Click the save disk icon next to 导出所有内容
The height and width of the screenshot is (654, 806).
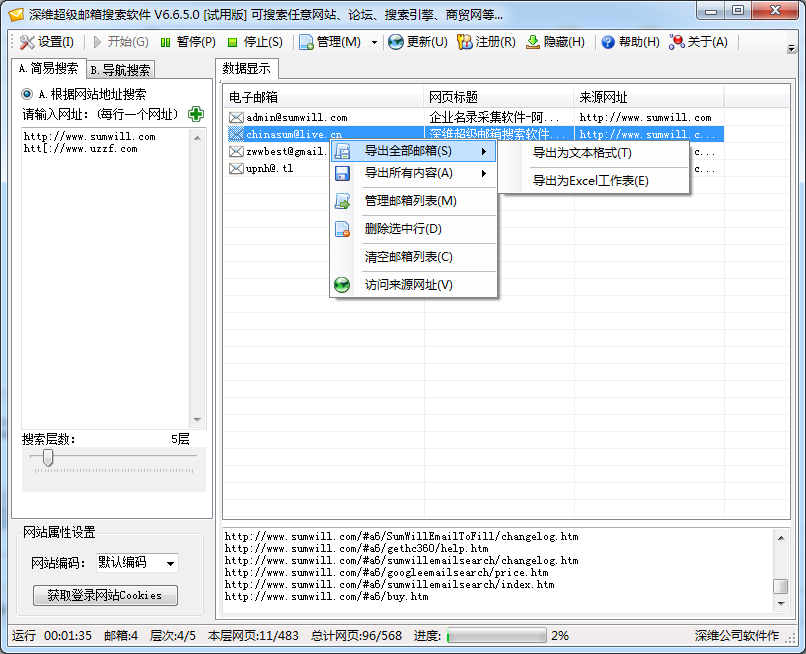pos(342,173)
